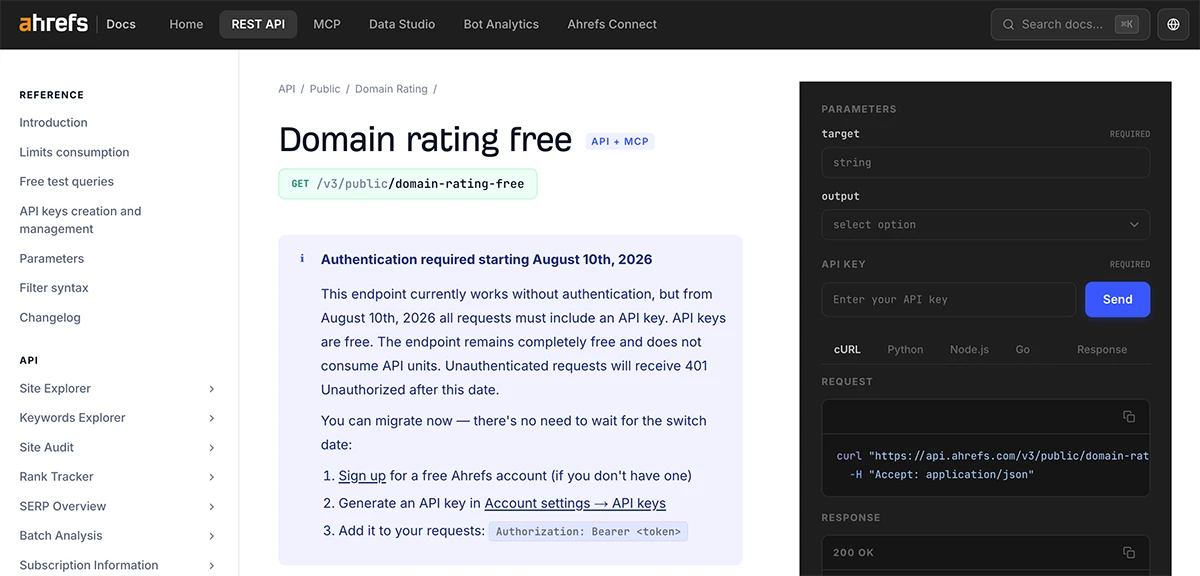Viewport: 1200px width, 576px height.
Task: Click the API breadcrumb link
Action: click(x=287, y=89)
